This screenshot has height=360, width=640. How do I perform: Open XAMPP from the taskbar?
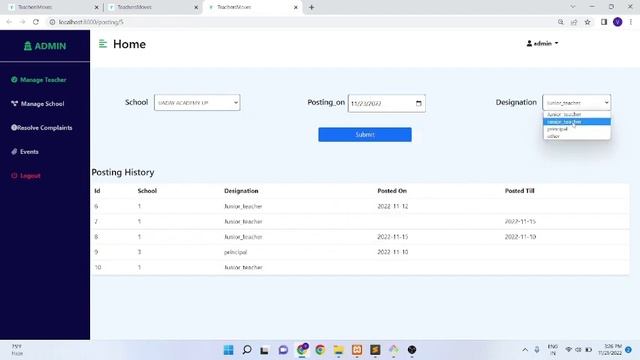coord(357,350)
